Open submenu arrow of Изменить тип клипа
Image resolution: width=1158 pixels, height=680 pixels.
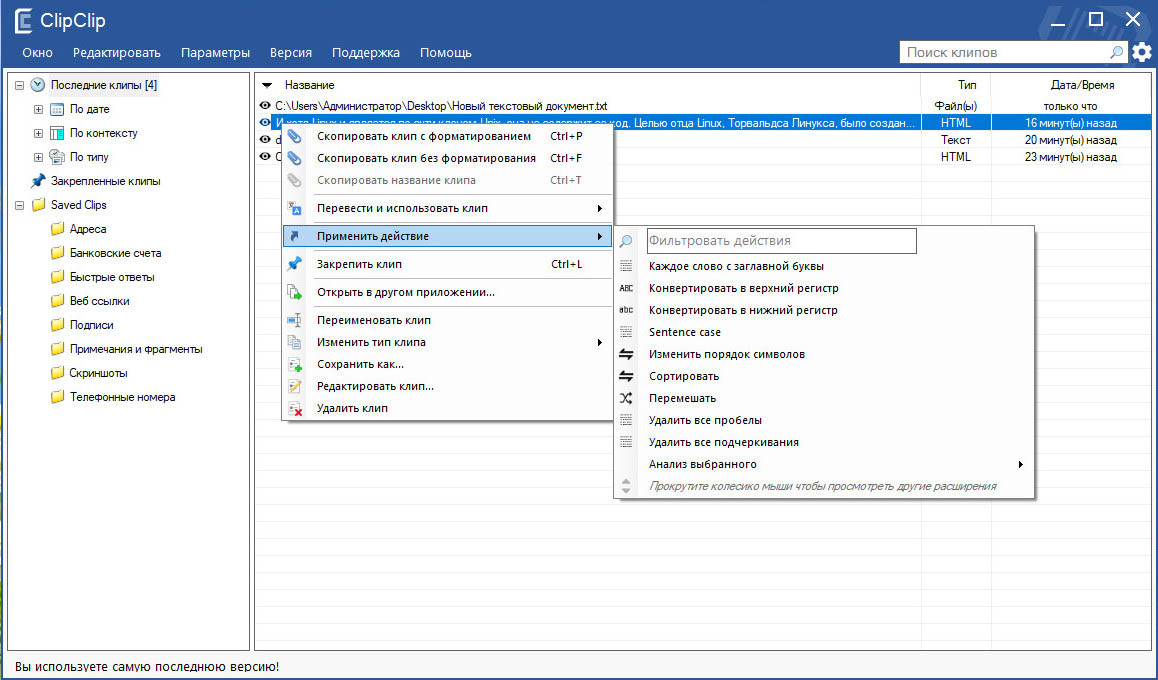coord(600,343)
